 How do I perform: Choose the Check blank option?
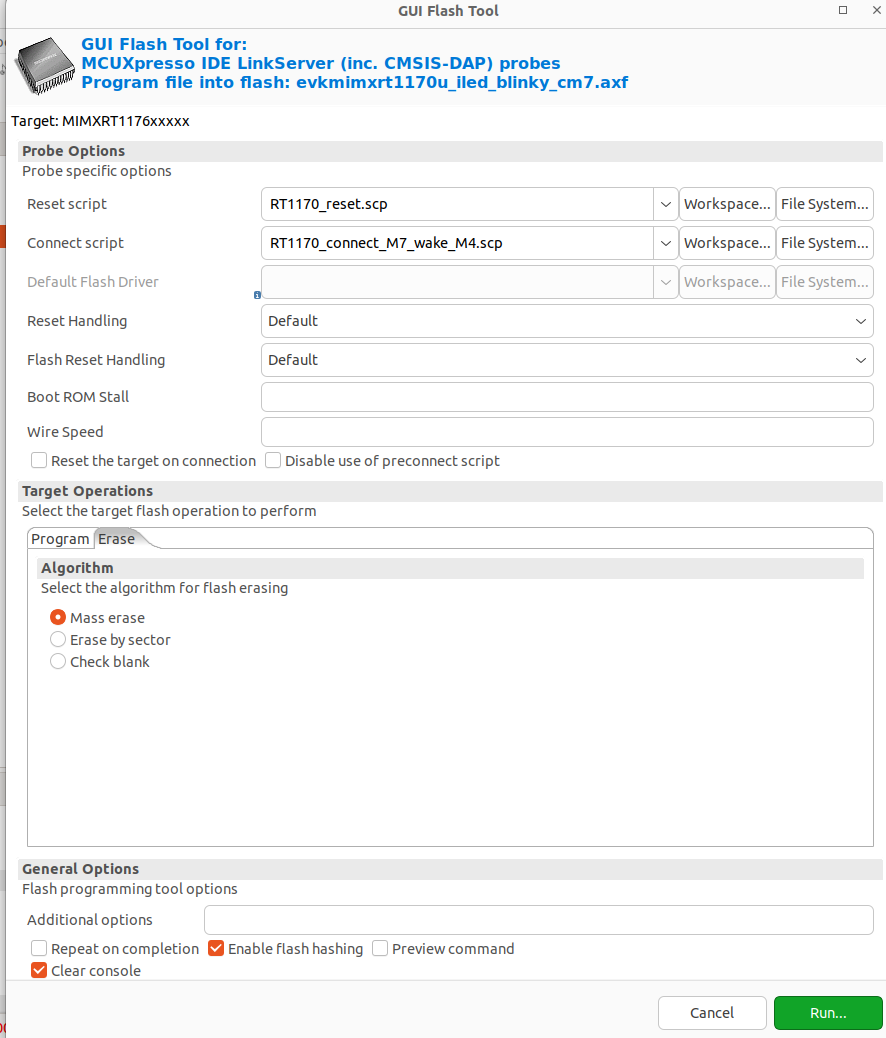(58, 662)
